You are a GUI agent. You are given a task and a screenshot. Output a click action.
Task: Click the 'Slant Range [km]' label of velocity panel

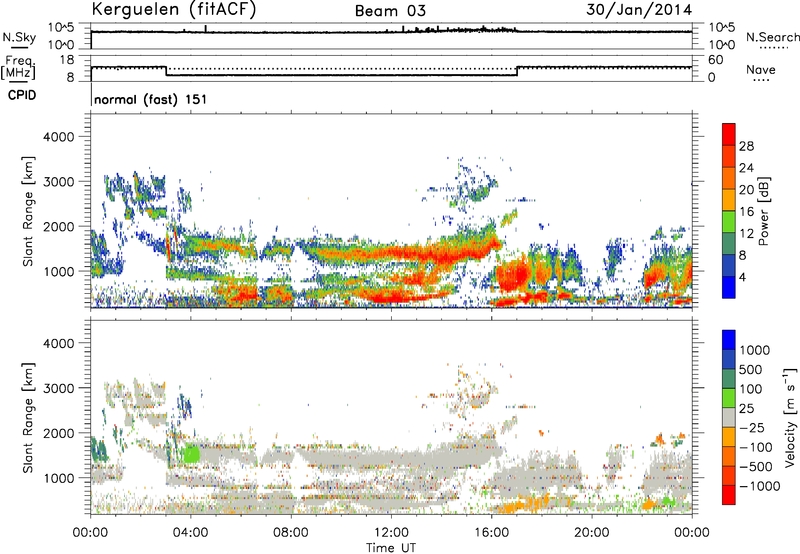point(28,418)
